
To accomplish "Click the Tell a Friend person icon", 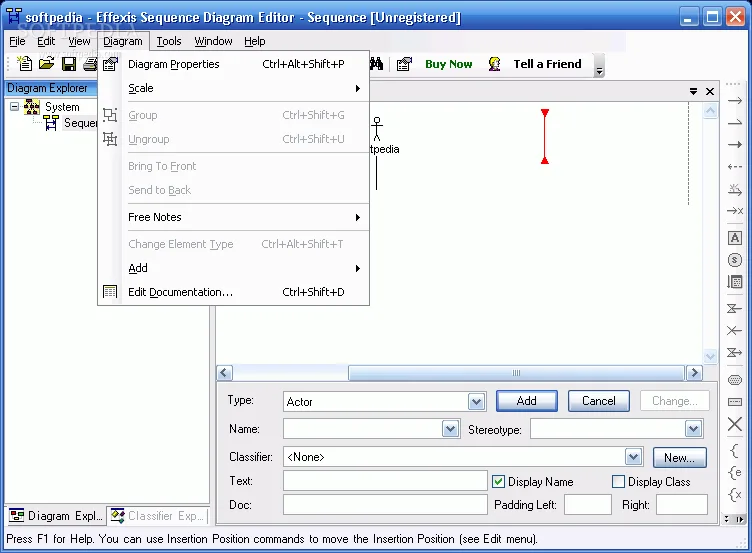I will [x=494, y=64].
